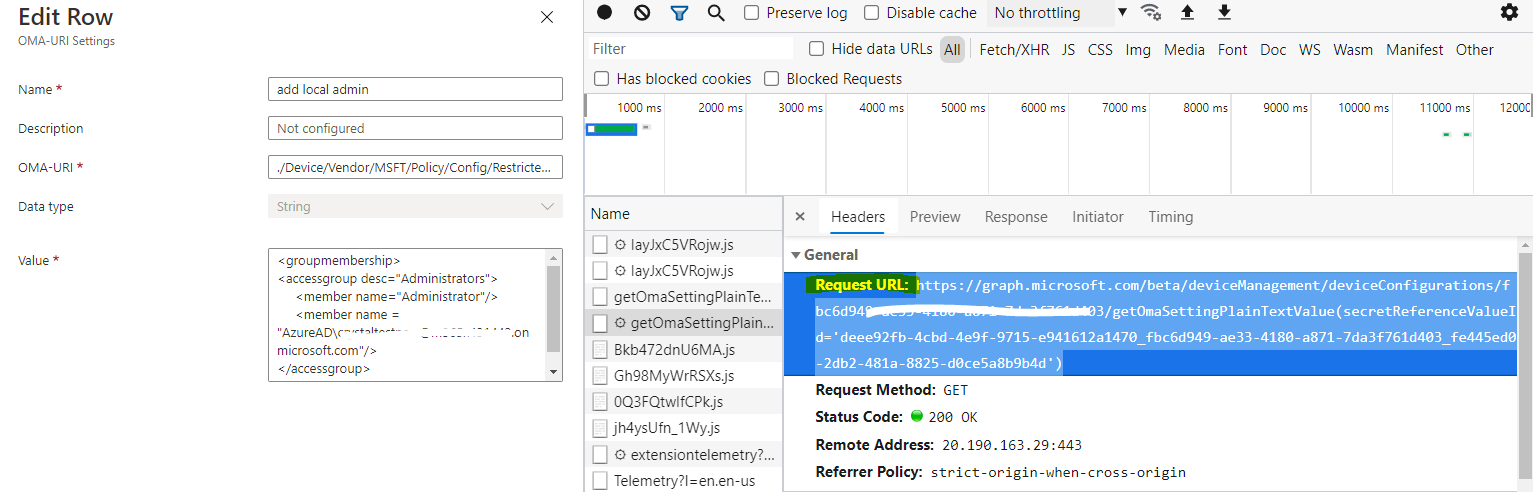Image resolution: width=1533 pixels, height=492 pixels.
Task: Open the Data type String dropdown
Action: click(x=415, y=206)
